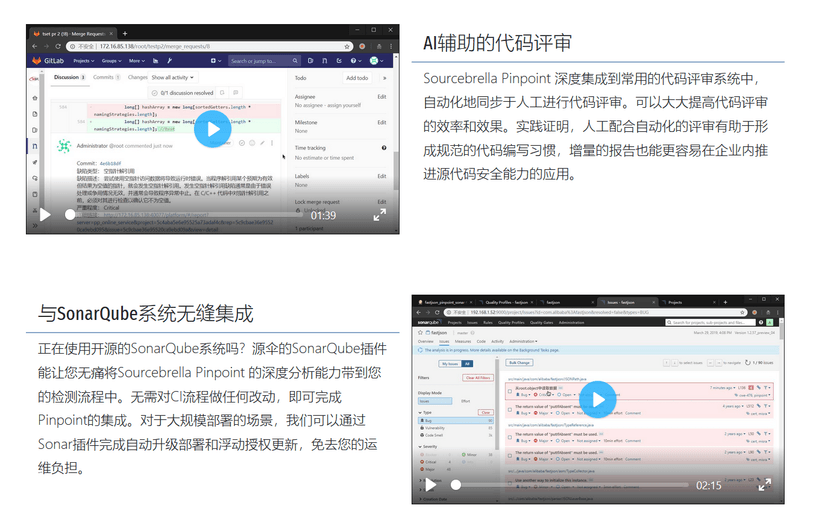Click SonarQube video progress slider handle
Screen dimensions: 828x523
click(456, 484)
